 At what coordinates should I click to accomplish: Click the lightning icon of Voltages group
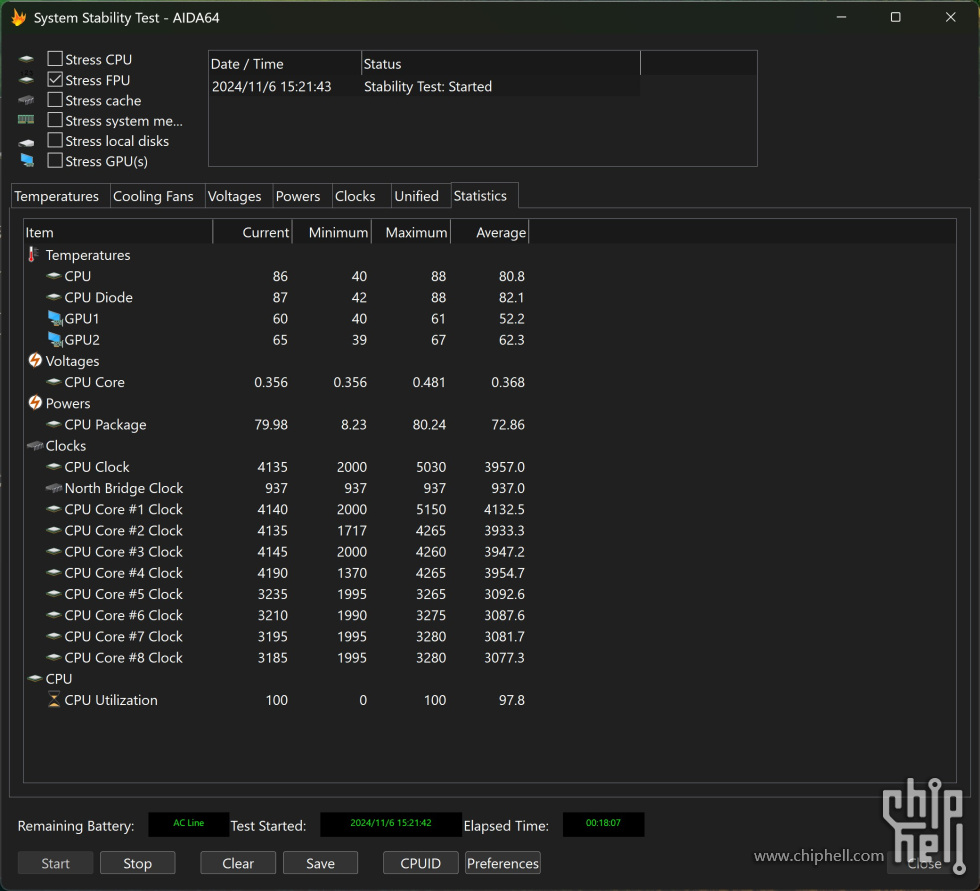[x=35, y=361]
